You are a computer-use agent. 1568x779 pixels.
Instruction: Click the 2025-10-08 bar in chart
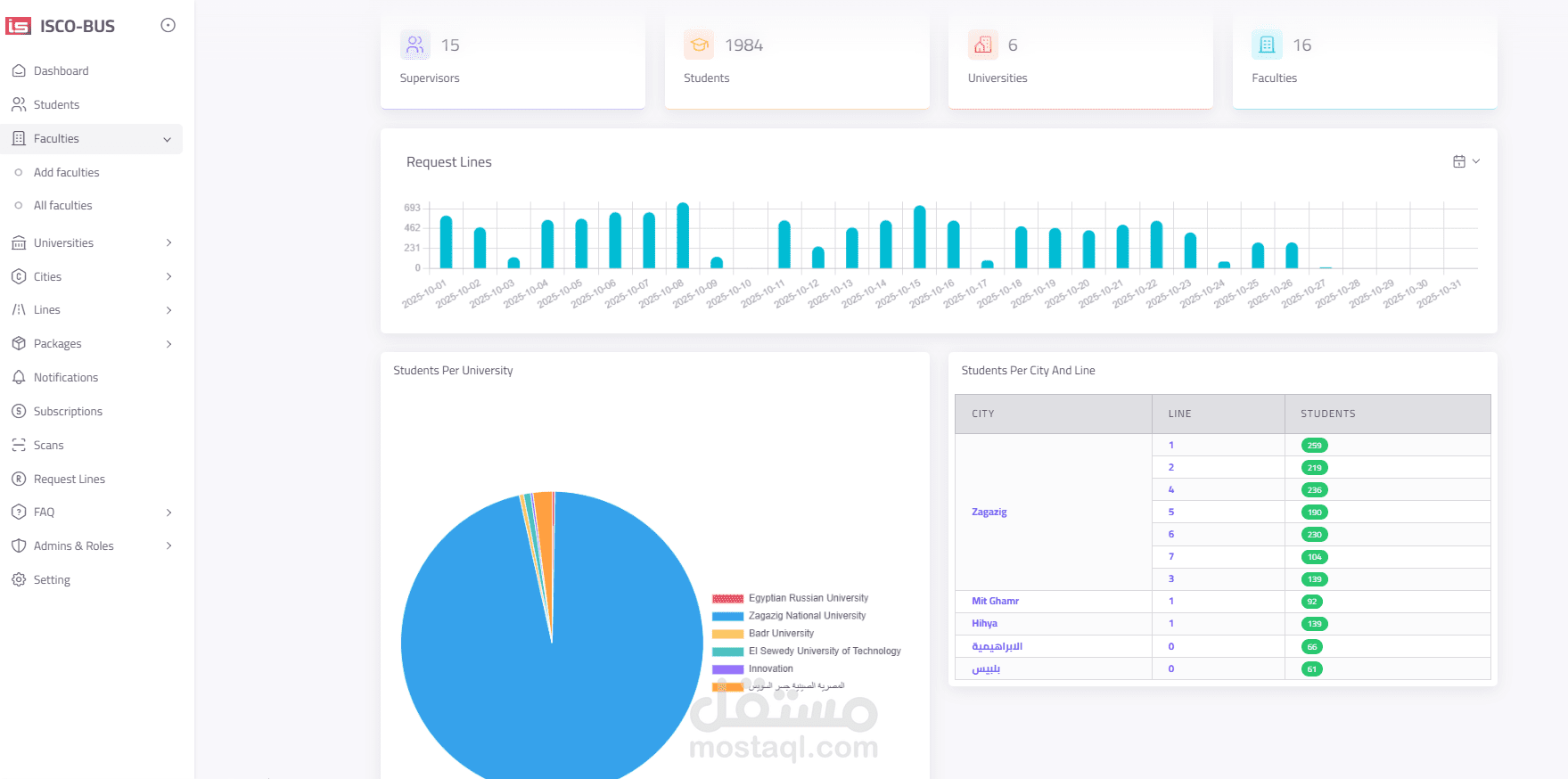(683, 235)
